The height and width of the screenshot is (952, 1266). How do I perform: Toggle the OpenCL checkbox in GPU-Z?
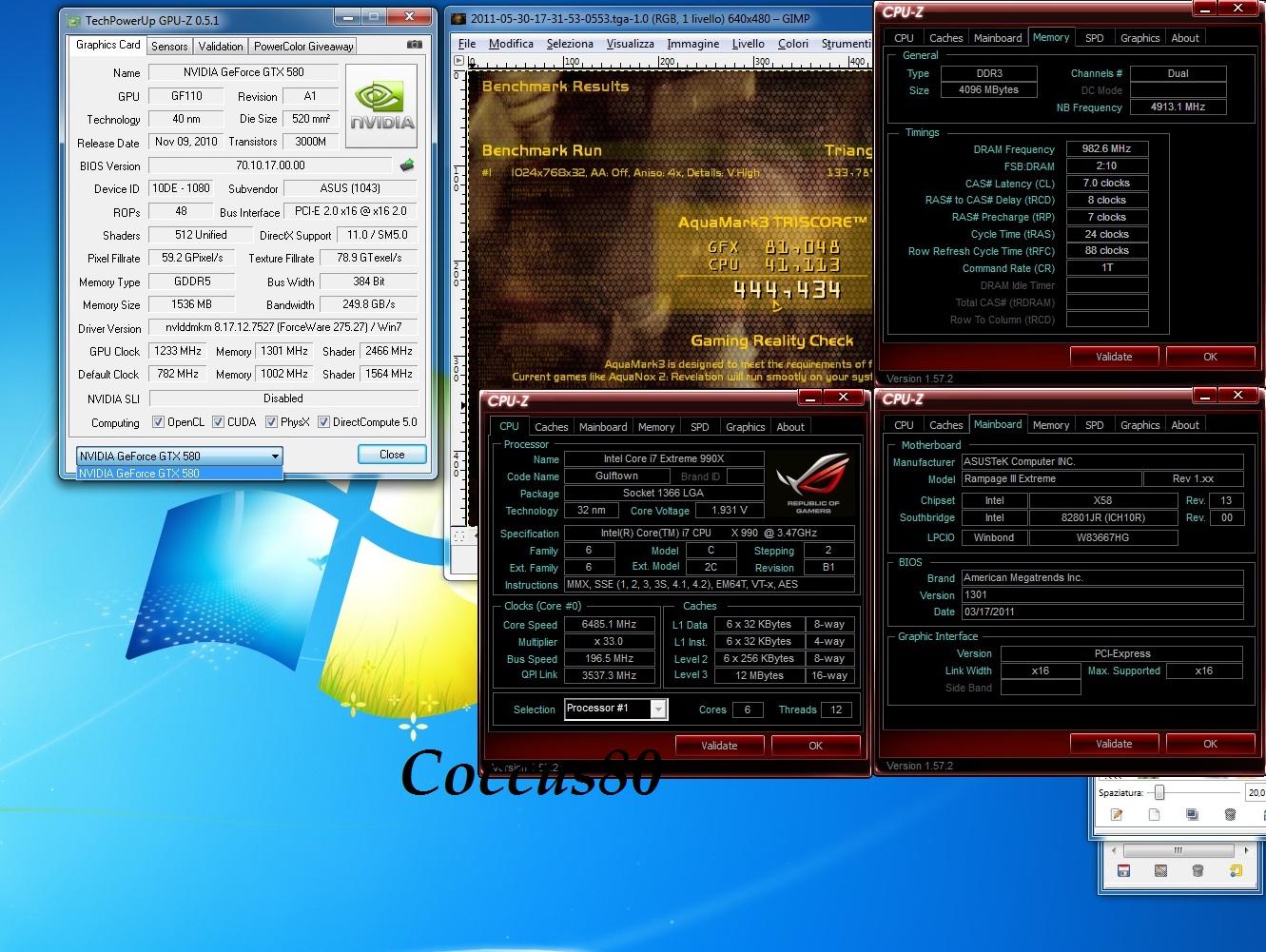(x=158, y=422)
